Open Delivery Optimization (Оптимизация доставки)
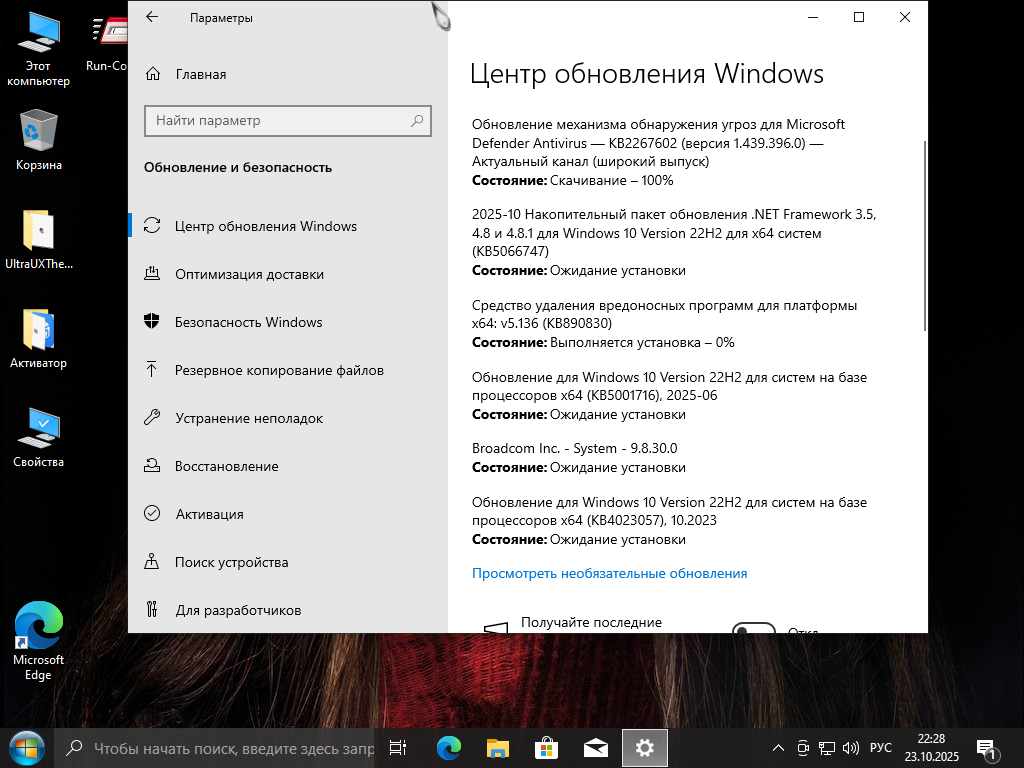The width and height of the screenshot is (1024, 768). point(249,274)
